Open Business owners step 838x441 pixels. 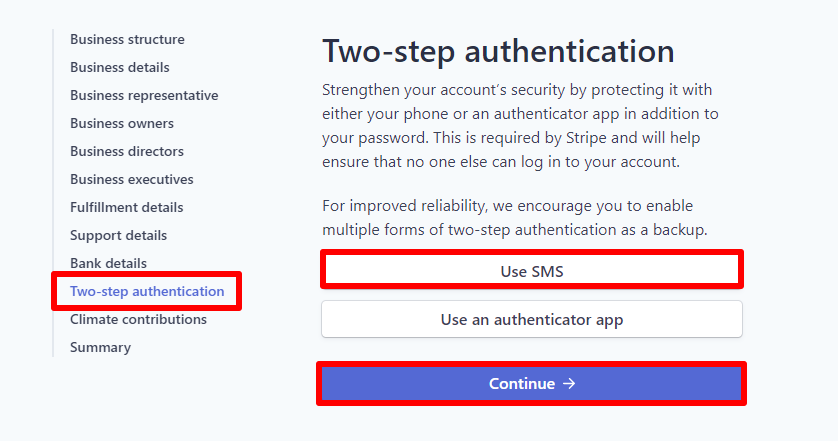(122, 124)
